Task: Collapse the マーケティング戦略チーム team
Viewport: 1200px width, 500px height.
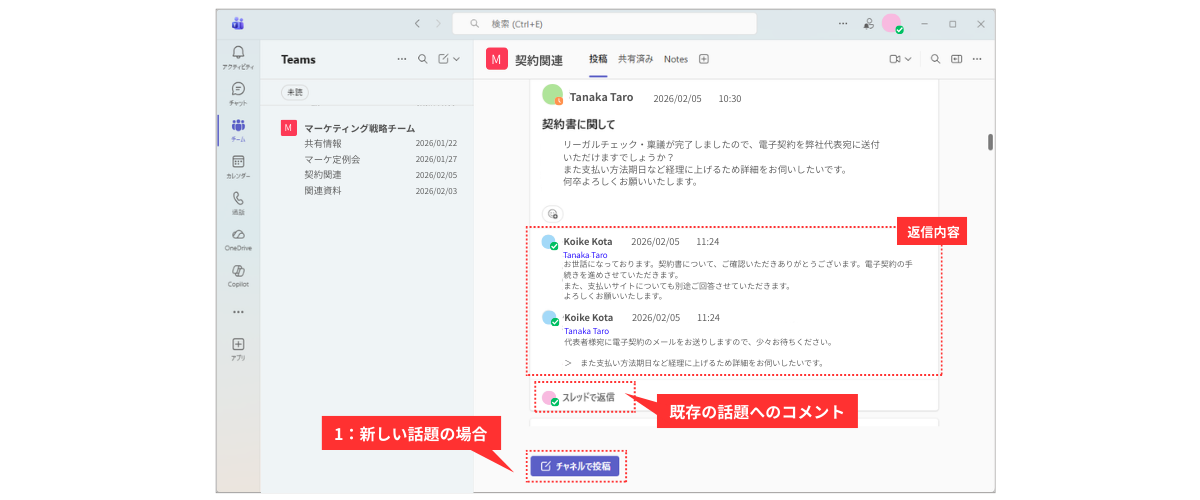Action: click(359, 128)
